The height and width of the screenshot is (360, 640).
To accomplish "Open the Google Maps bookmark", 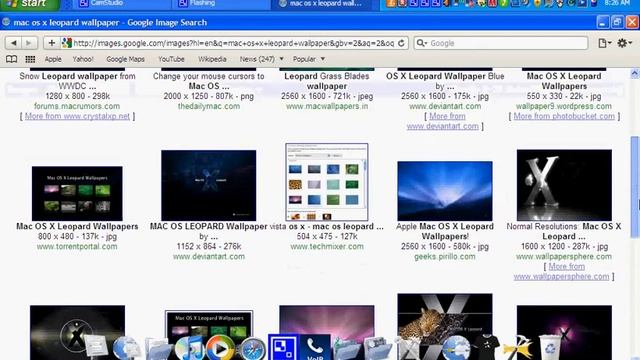I will (125, 59).
